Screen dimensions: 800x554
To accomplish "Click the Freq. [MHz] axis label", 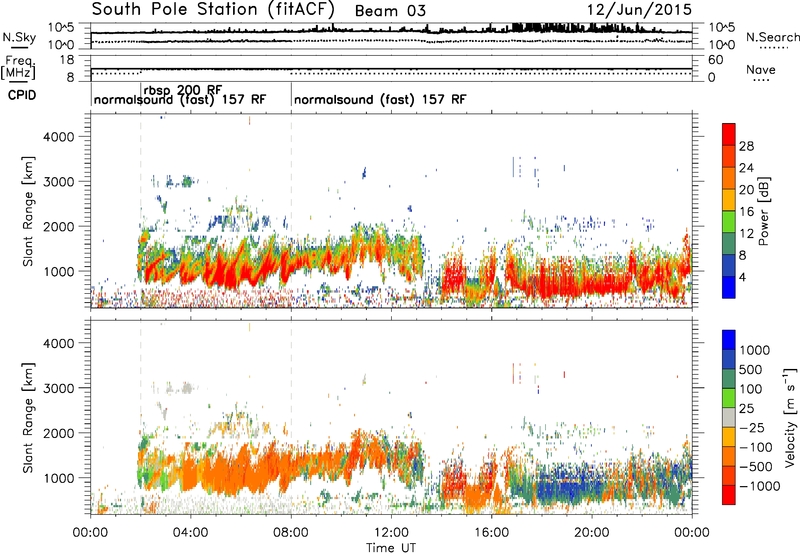I will [18, 68].
